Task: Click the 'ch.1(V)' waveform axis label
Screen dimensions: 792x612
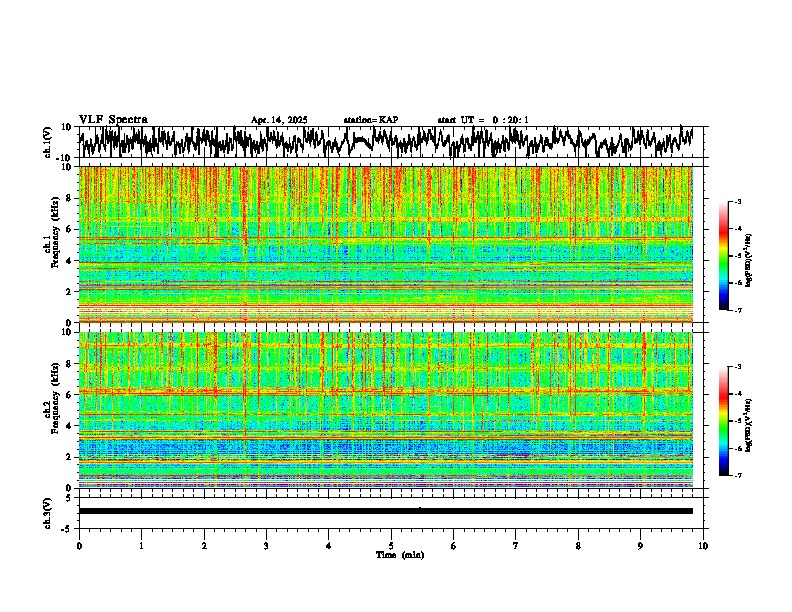Action: (48, 142)
